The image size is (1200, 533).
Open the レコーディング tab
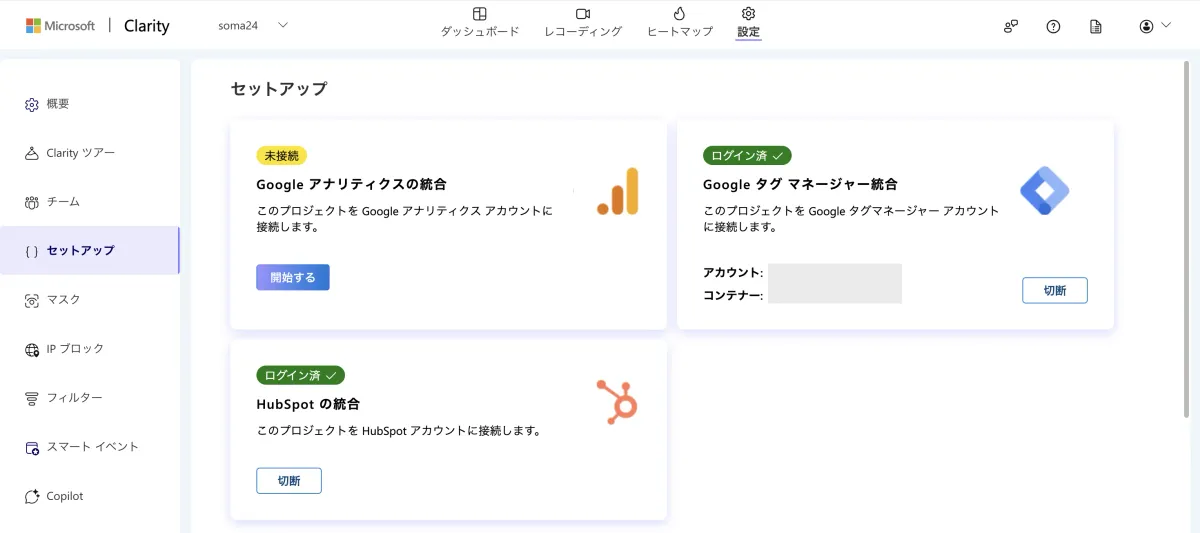[x=583, y=22]
